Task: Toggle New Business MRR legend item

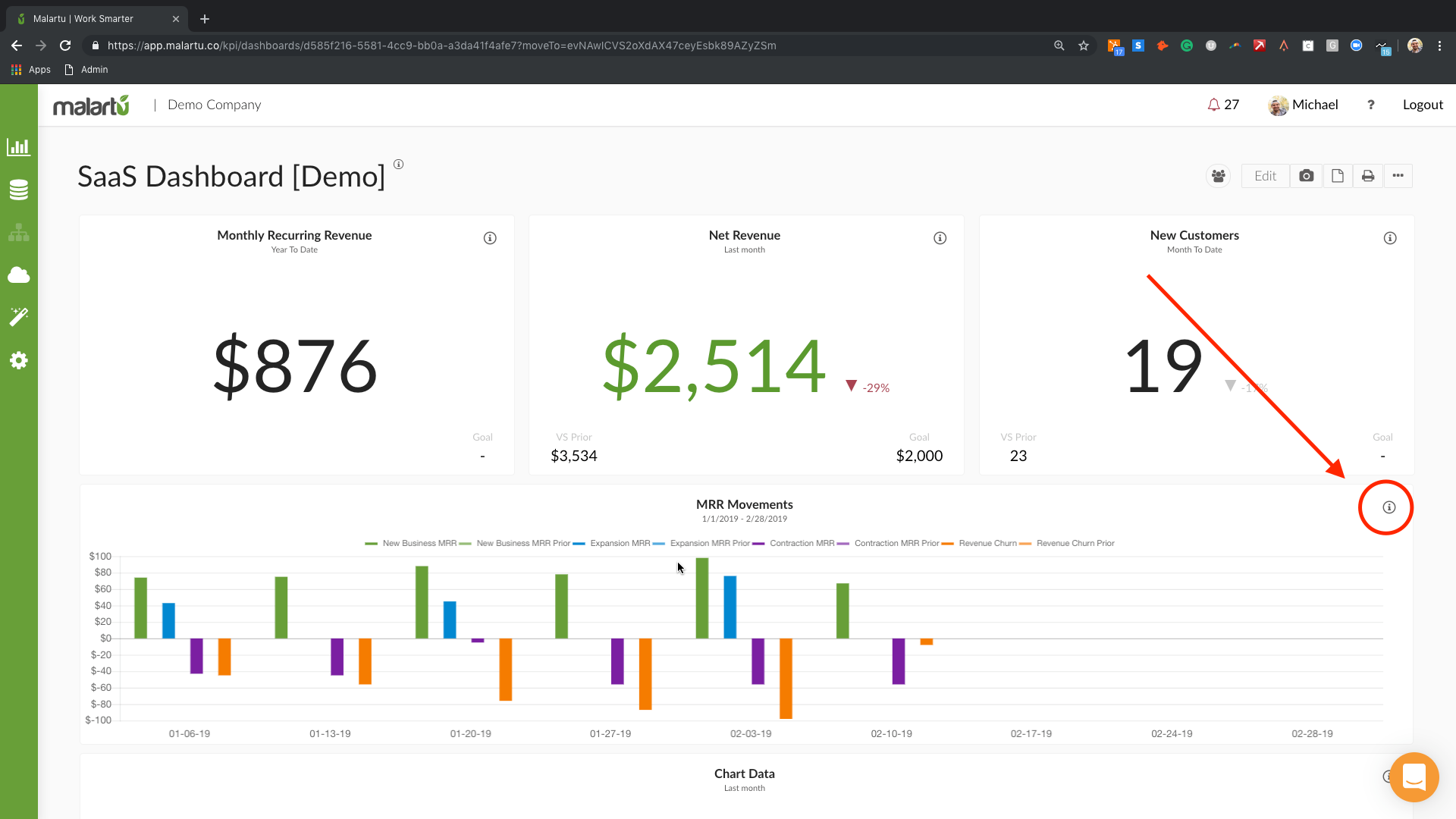Action: [x=411, y=543]
